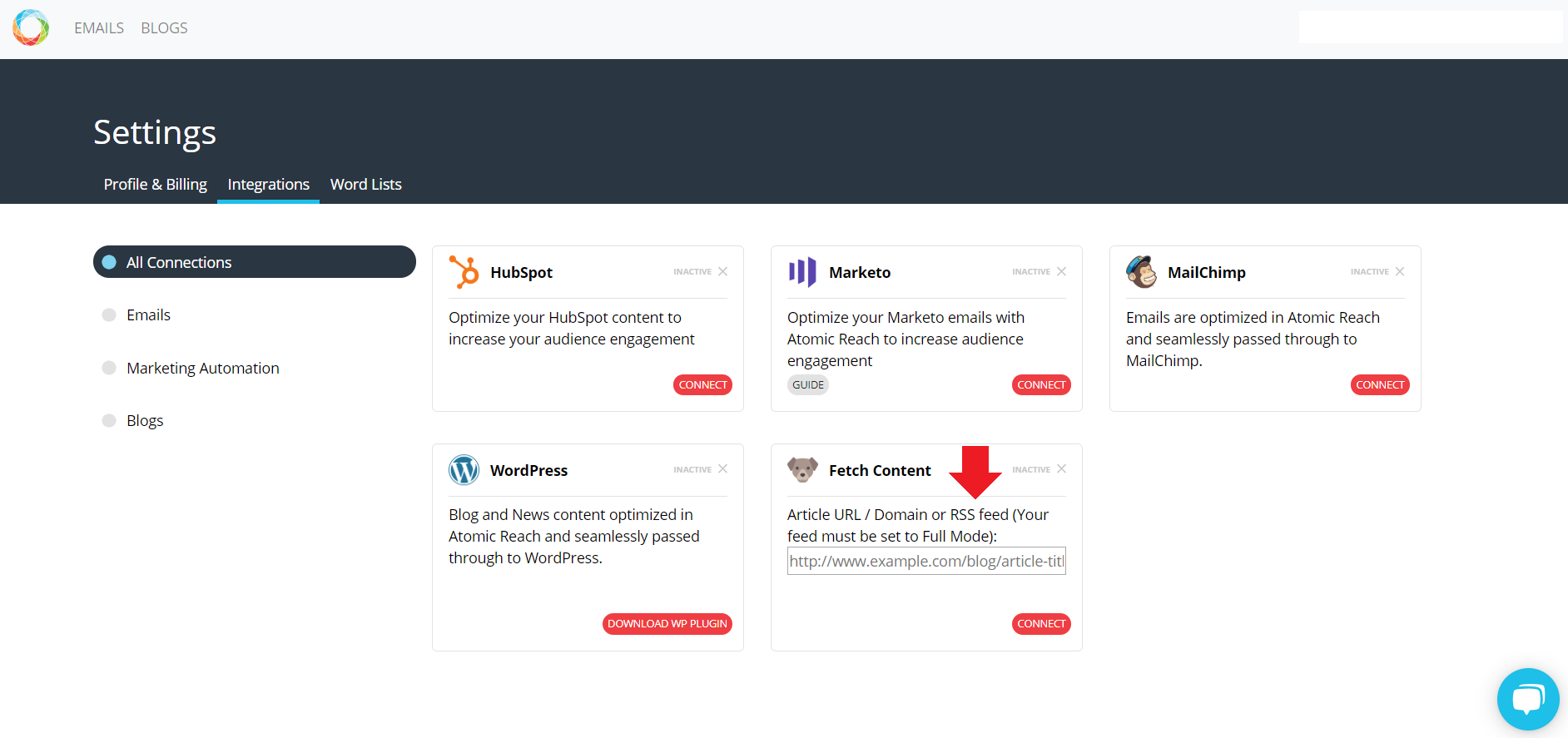Viewport: 1568px width, 738px height.
Task: Click the Marketo bars icon
Action: [x=802, y=272]
